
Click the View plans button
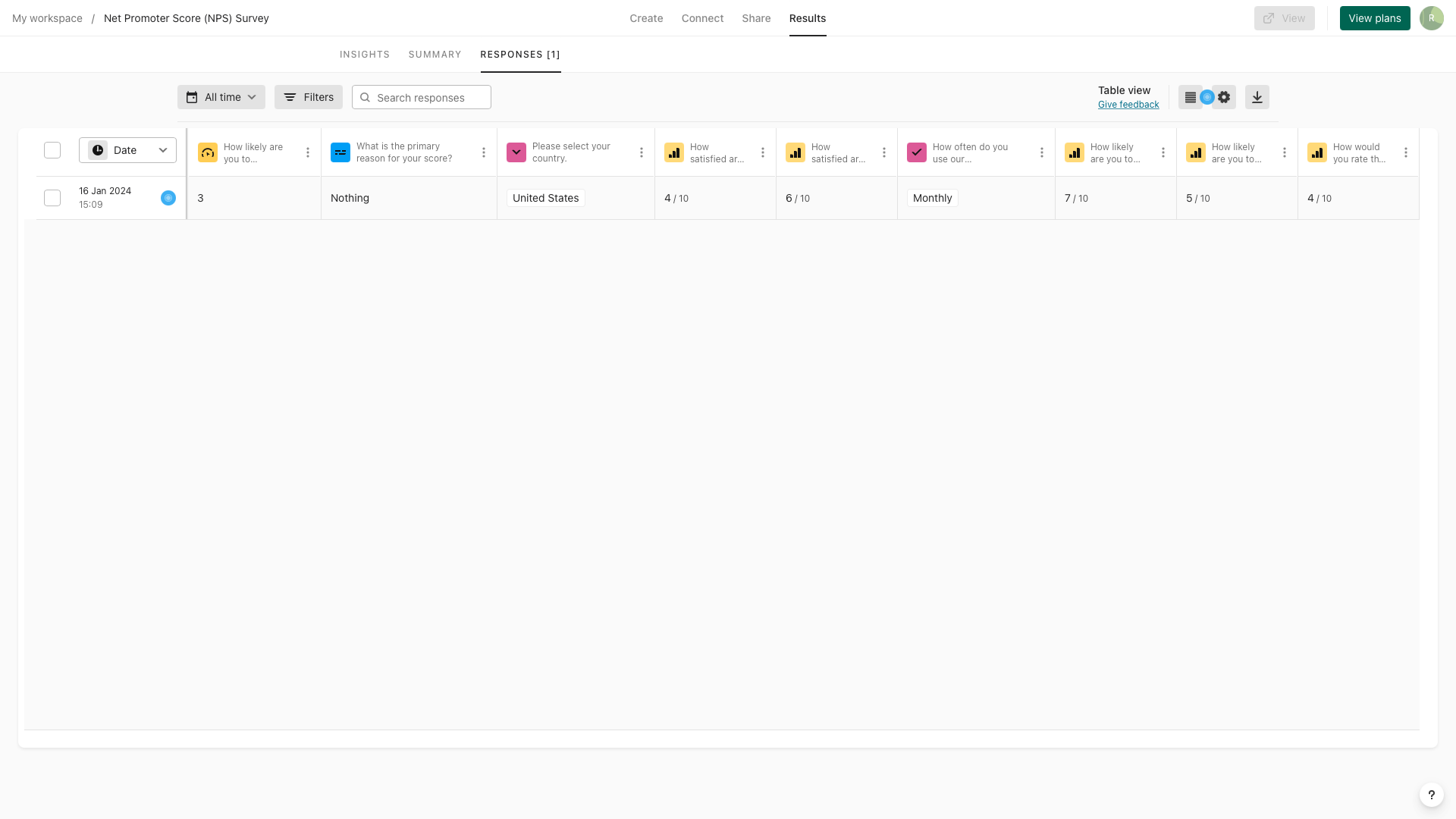[1374, 18]
